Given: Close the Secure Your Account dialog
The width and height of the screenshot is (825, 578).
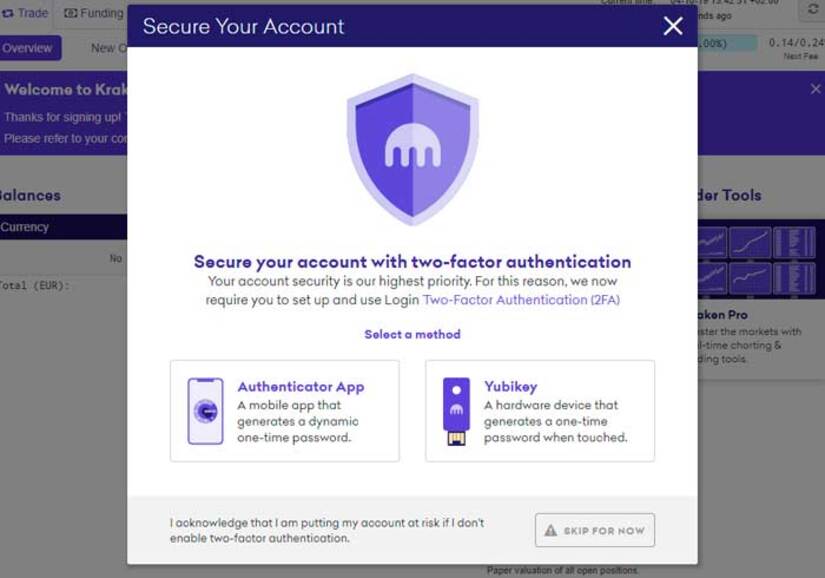Looking at the screenshot, I should [672, 26].
